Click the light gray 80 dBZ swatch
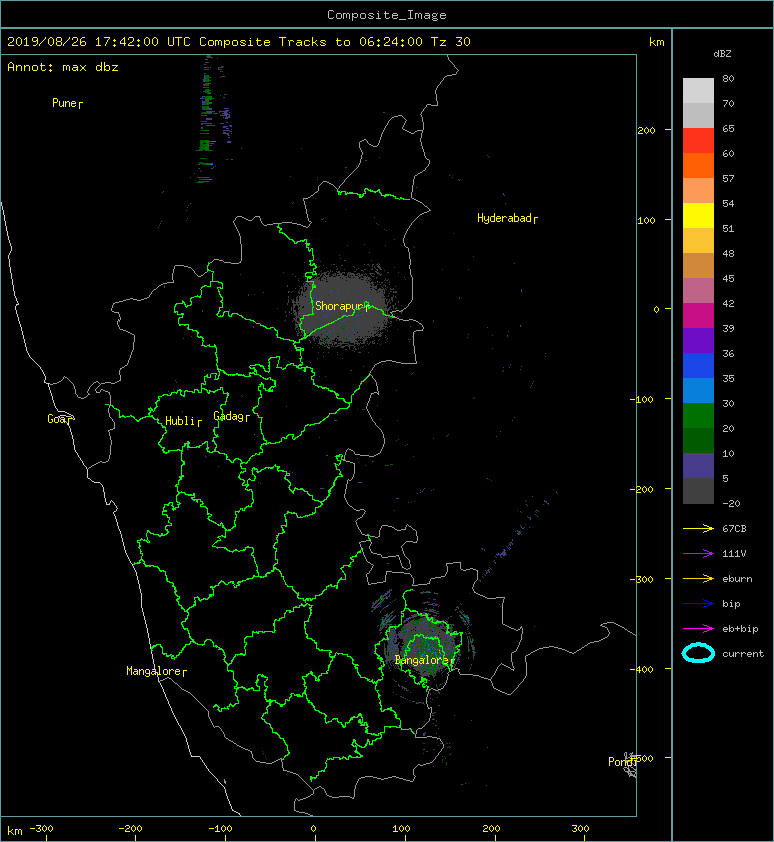This screenshot has width=774, height=842. click(x=698, y=90)
